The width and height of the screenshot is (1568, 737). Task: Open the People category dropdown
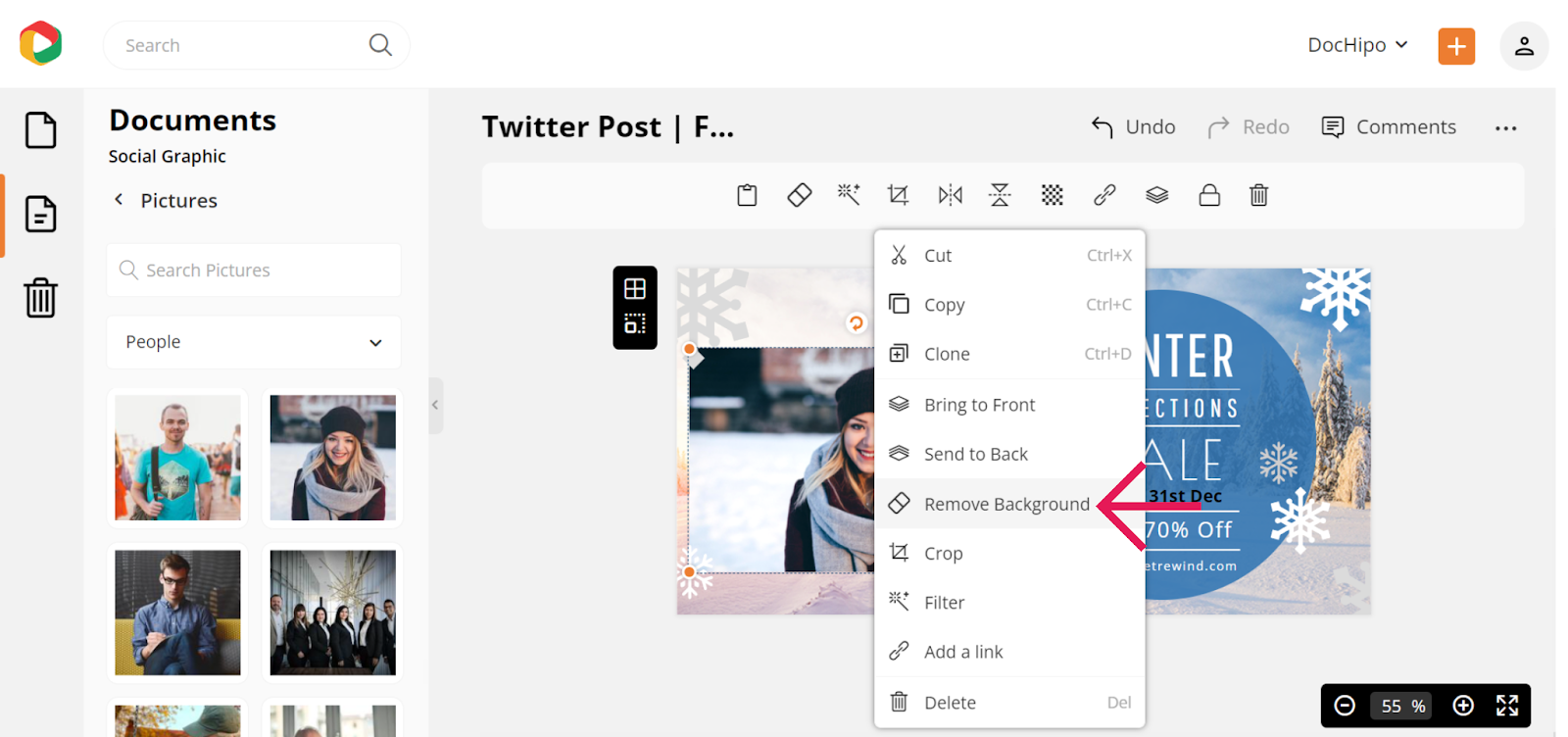254,342
